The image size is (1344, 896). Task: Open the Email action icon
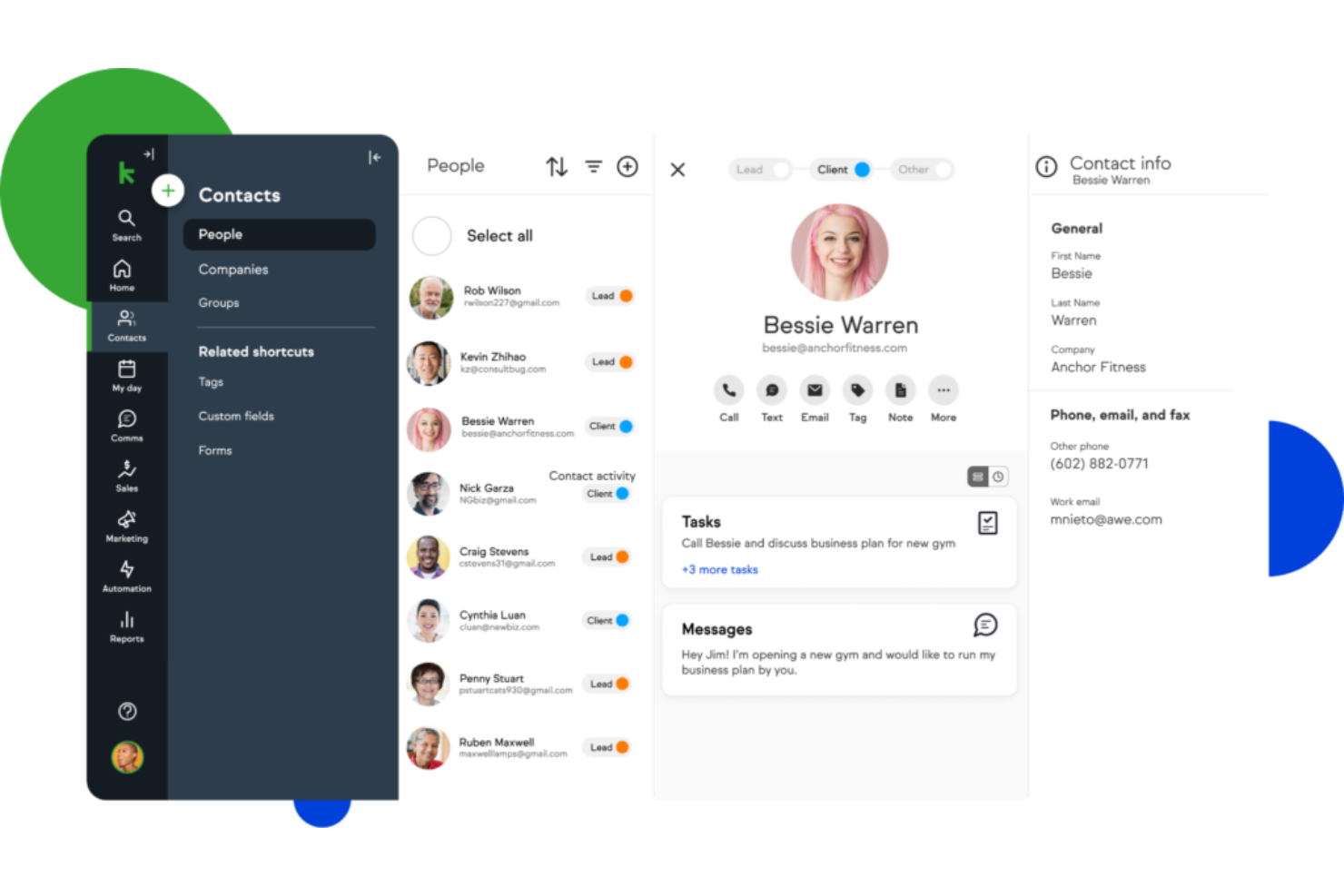[x=815, y=391]
